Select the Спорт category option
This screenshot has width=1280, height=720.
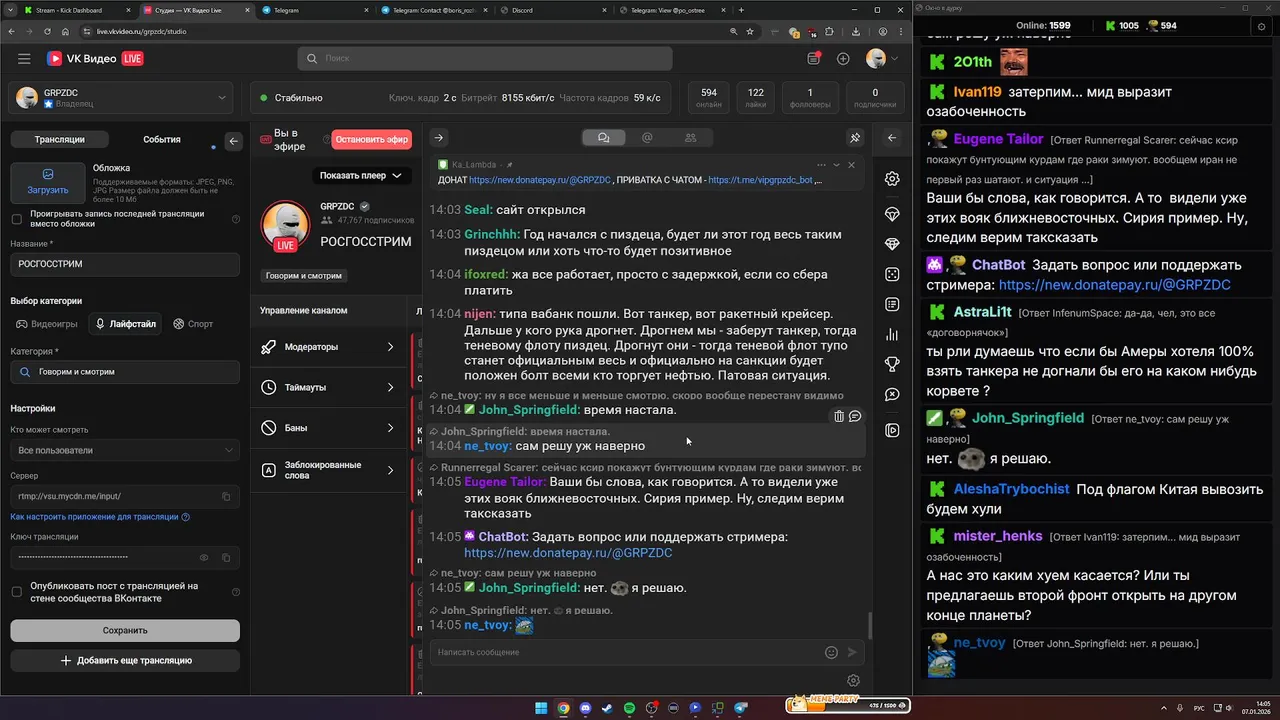click(193, 324)
